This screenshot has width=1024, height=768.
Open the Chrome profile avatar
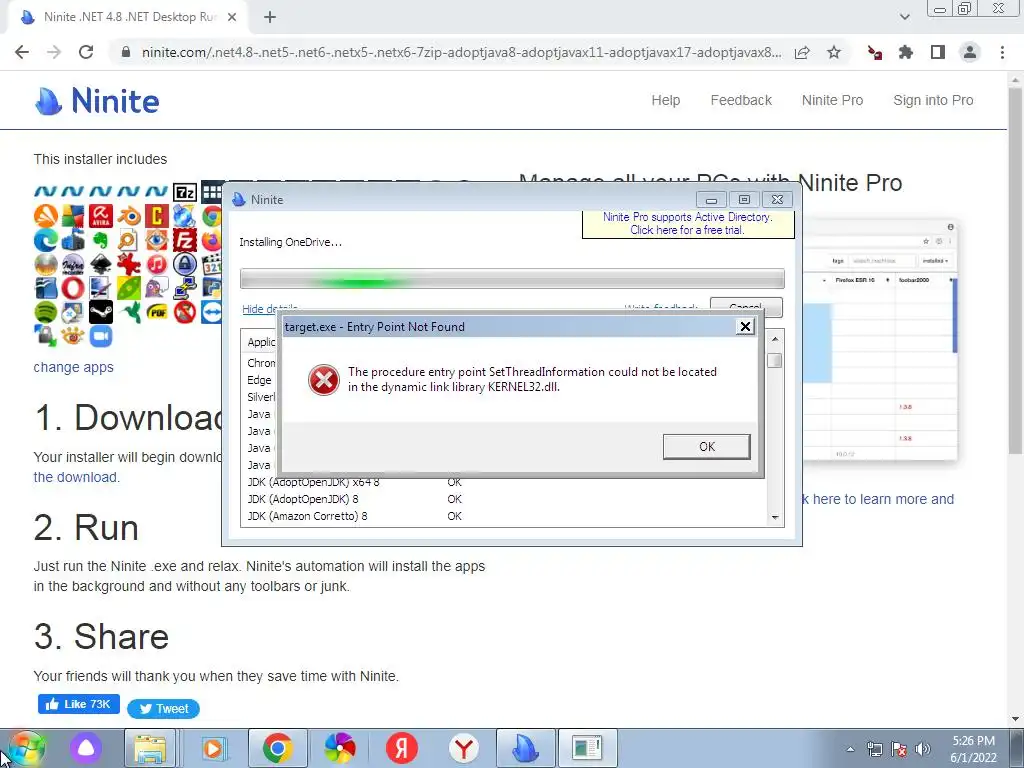(970, 52)
